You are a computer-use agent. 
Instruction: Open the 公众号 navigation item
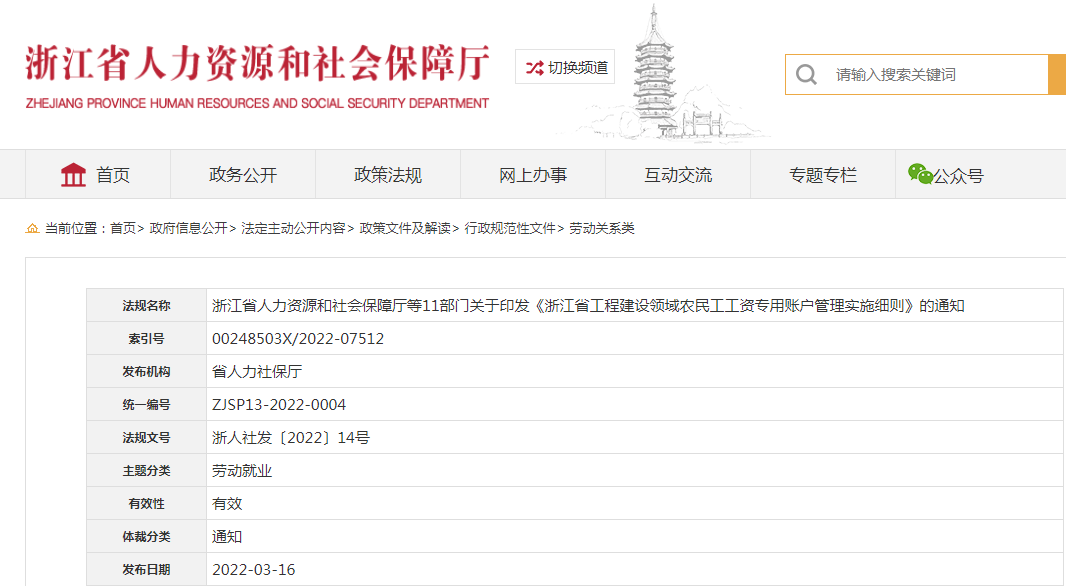click(946, 175)
